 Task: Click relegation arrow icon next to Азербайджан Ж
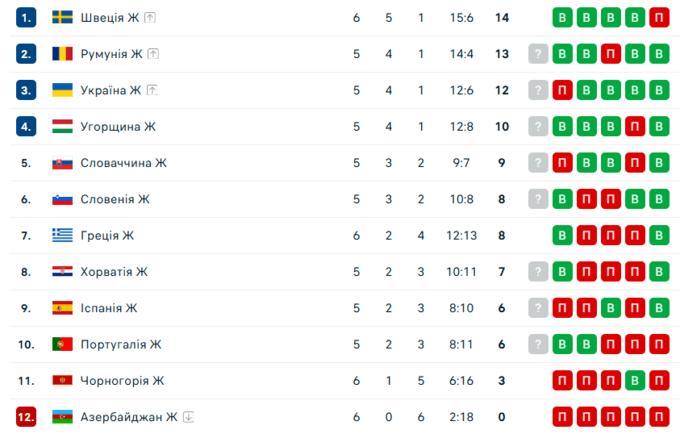(187, 417)
